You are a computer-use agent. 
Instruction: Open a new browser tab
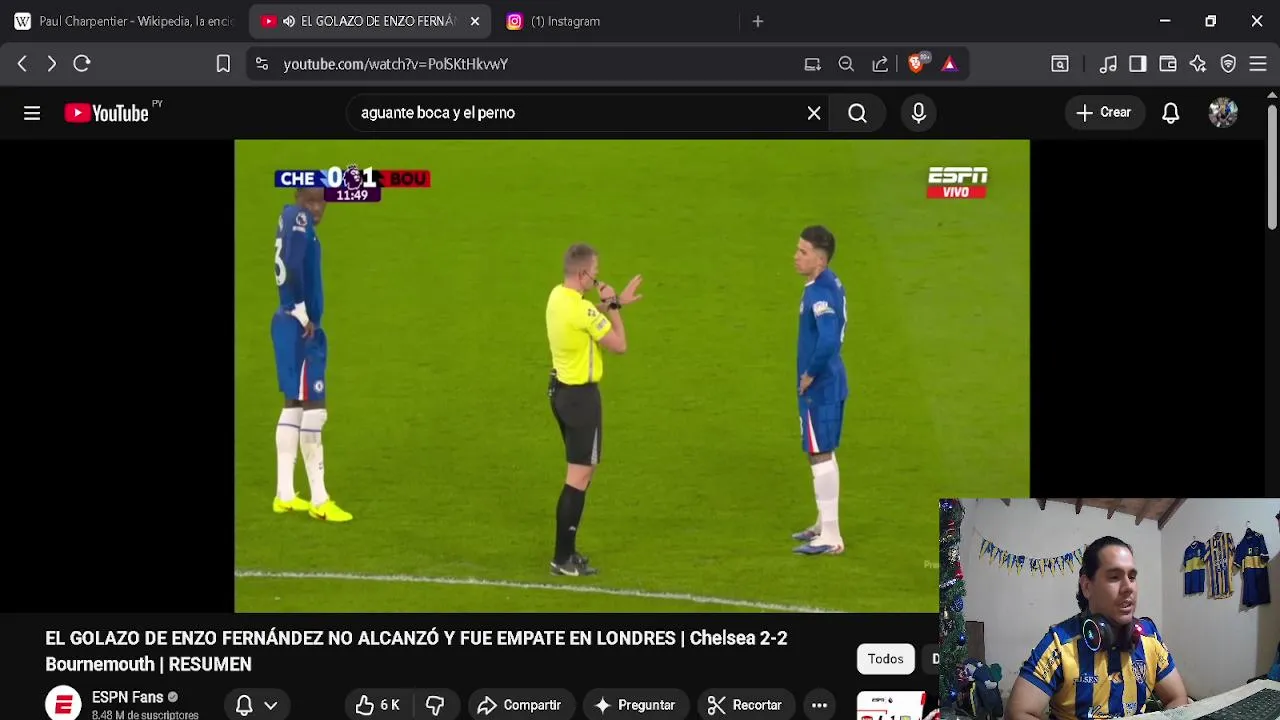pos(758,21)
